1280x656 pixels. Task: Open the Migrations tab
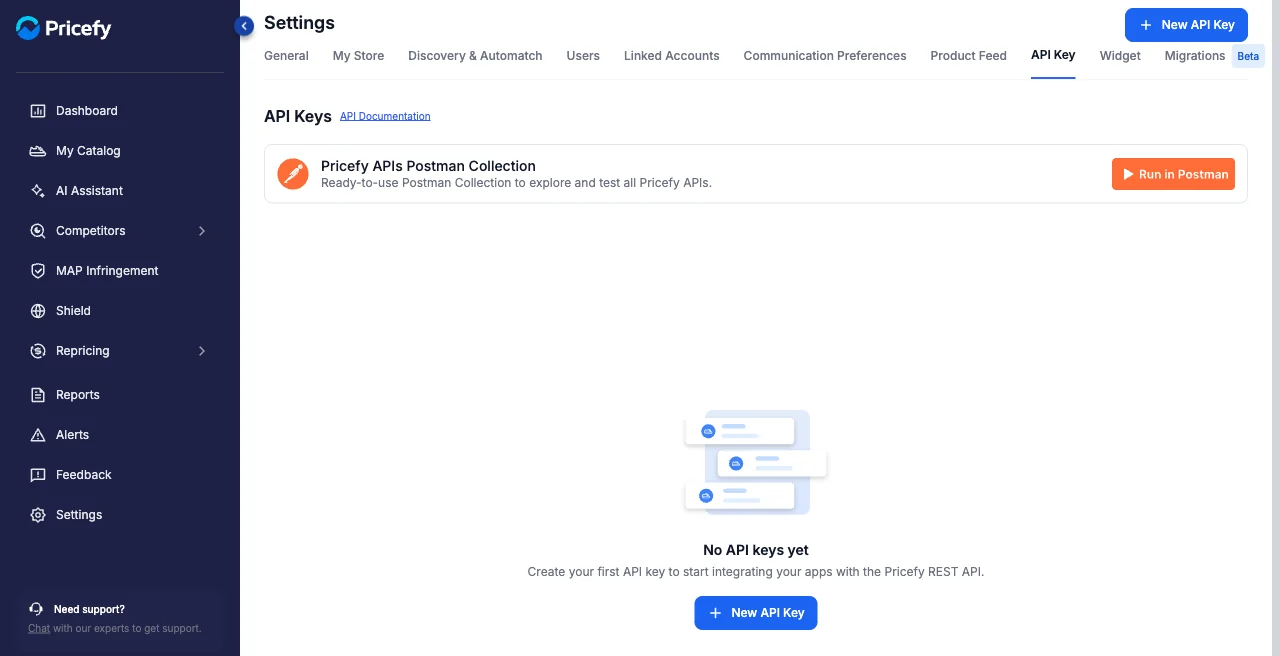coord(1194,56)
